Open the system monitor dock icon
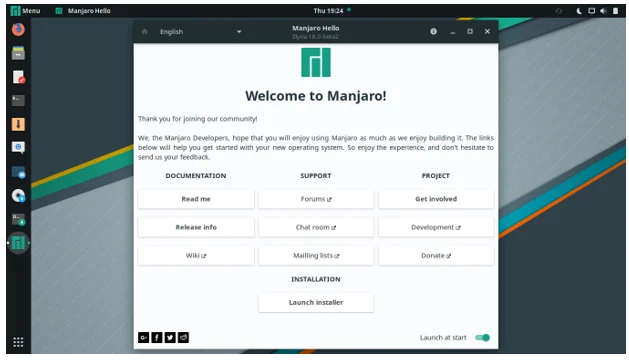The width and height of the screenshot is (629, 361). [x=18, y=219]
